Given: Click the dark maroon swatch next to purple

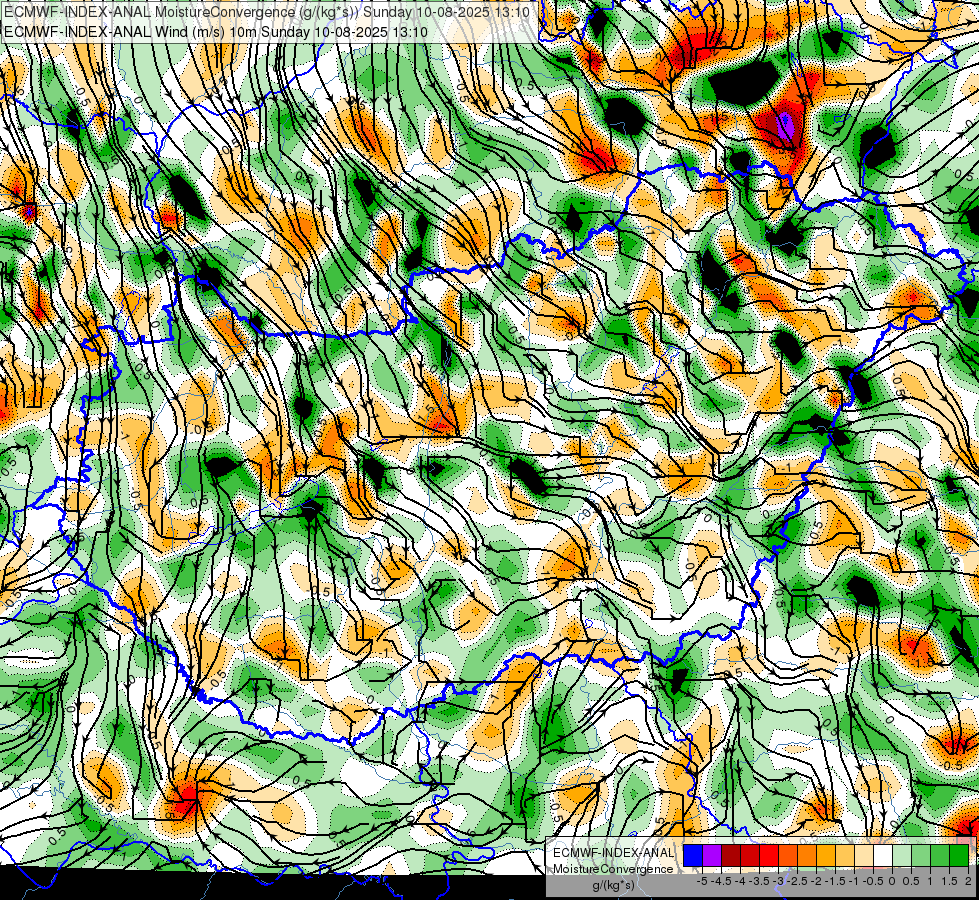Looking at the screenshot, I should coord(731,855).
